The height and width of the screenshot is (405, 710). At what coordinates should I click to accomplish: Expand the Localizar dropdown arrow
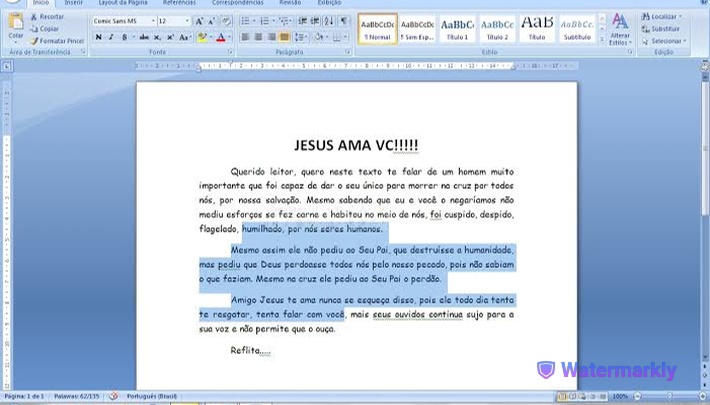pyautogui.click(x=680, y=17)
